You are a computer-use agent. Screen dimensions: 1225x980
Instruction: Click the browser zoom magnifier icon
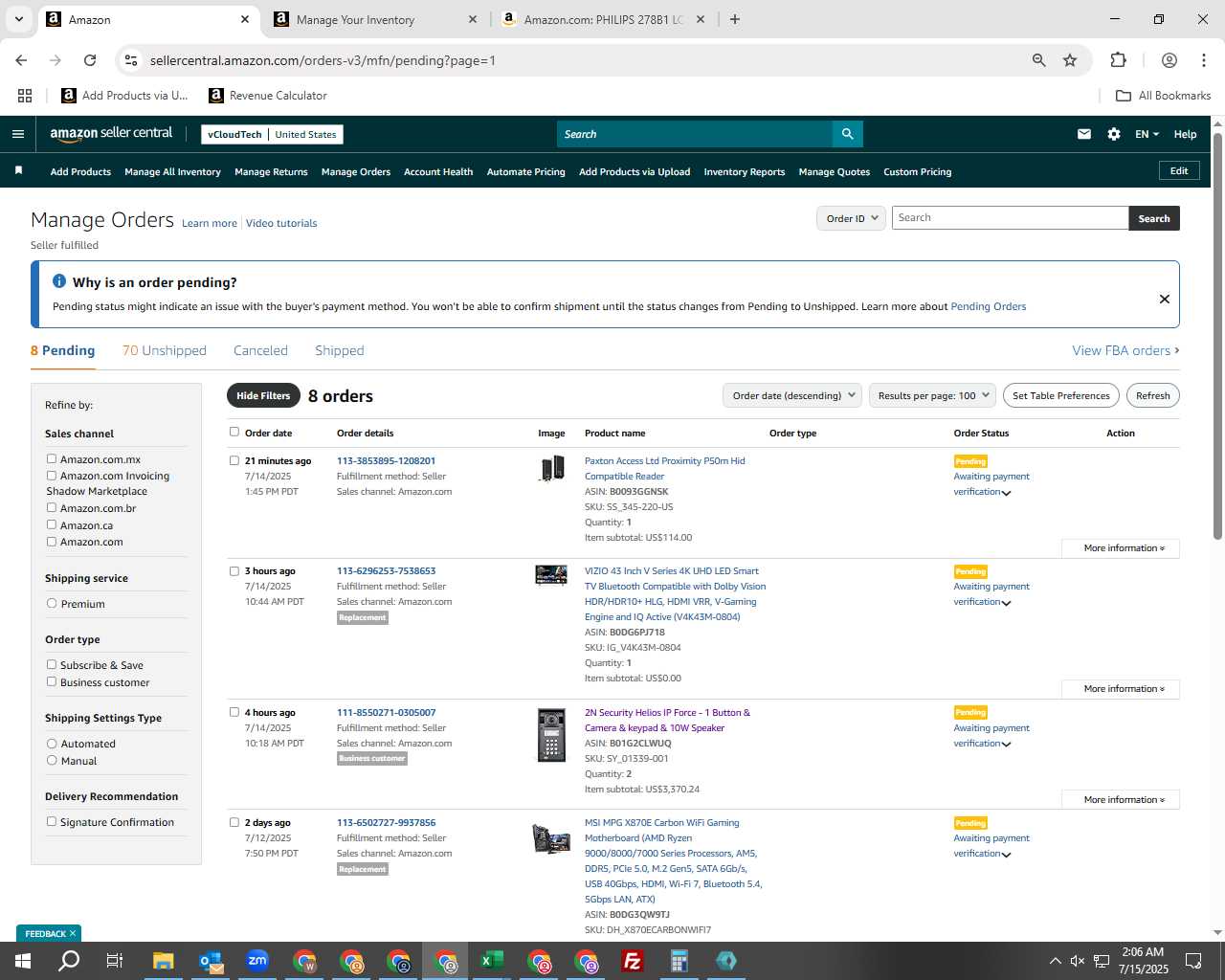[1039, 60]
